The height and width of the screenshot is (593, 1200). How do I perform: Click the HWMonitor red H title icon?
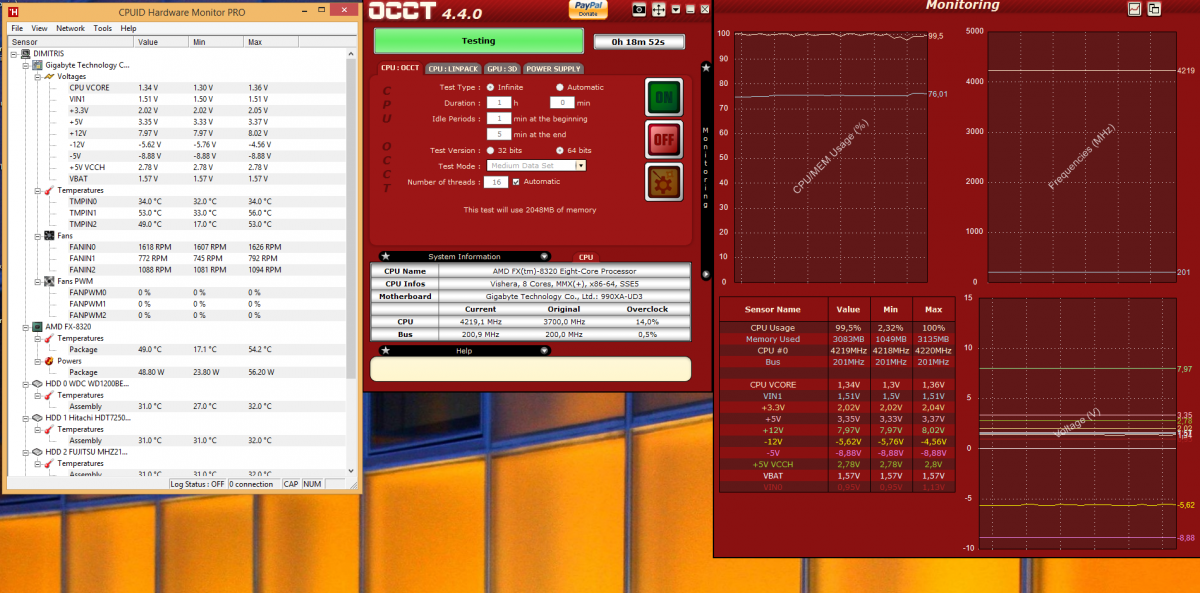click(x=13, y=11)
